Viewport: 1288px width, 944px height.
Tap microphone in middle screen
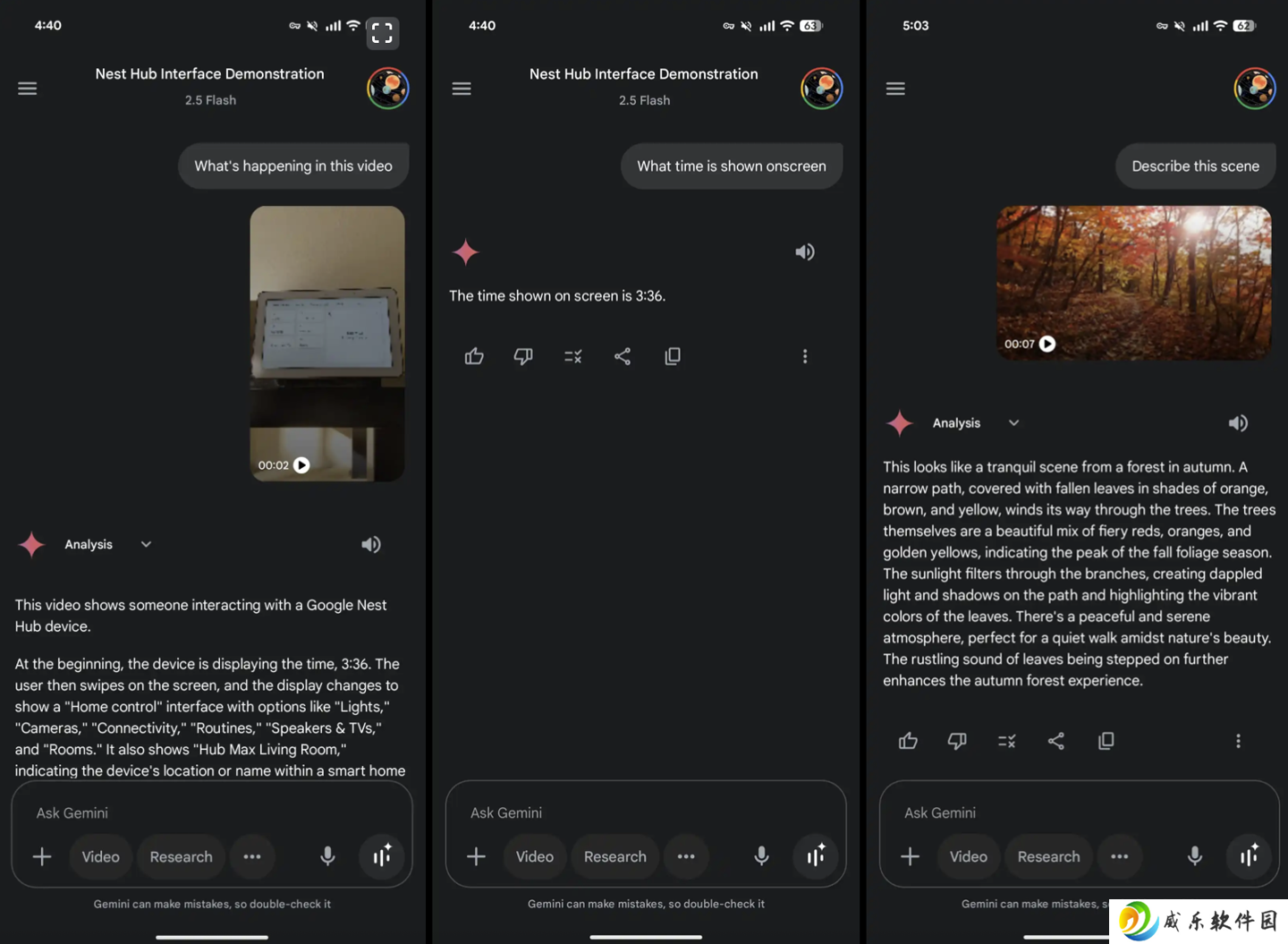tap(762, 856)
